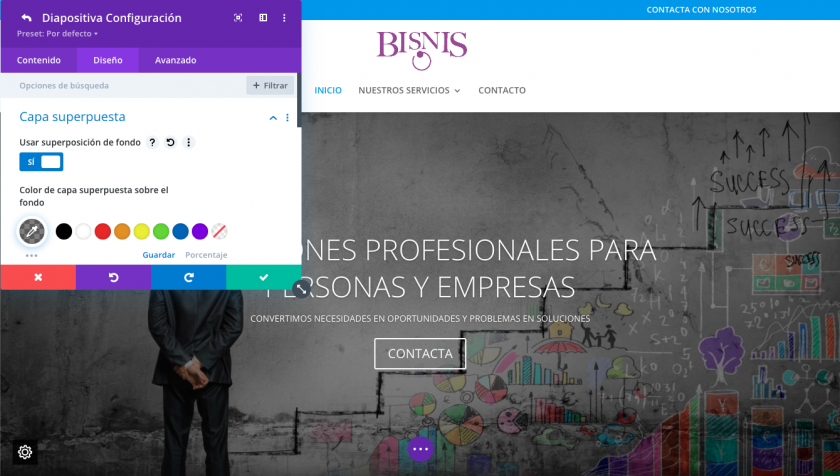Switch to the Contenido tab
840x476 pixels.
coord(39,60)
